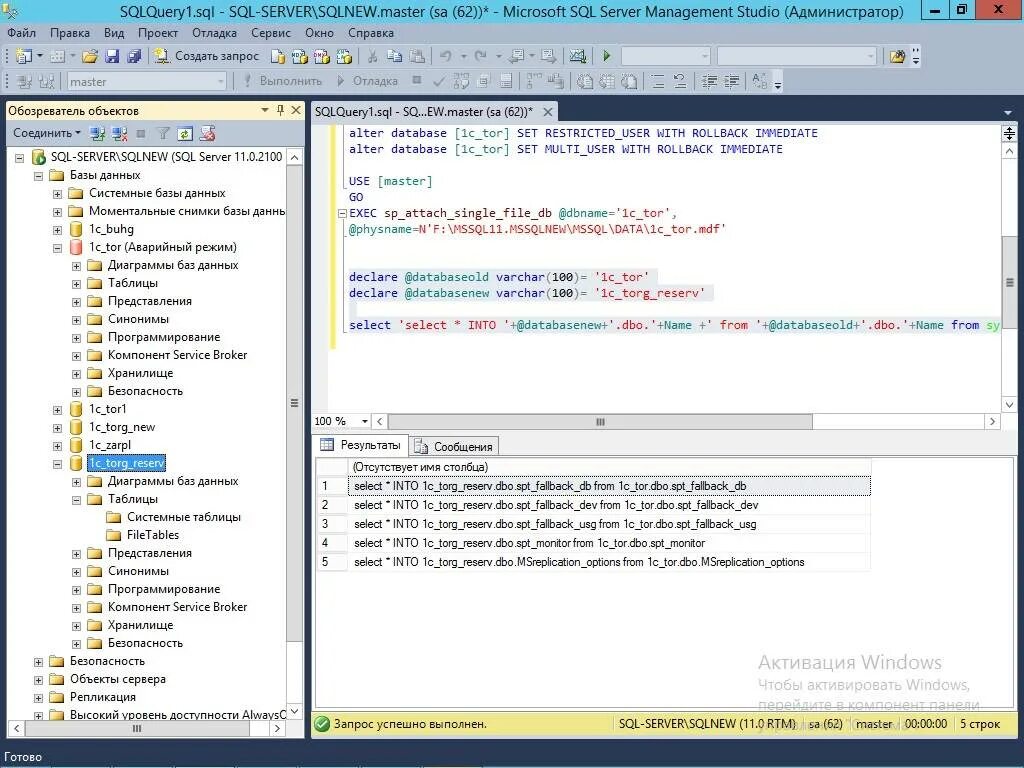Screen dimensions: 1024x768
Task: Click the Results to Grid icon
Action: (x=607, y=82)
